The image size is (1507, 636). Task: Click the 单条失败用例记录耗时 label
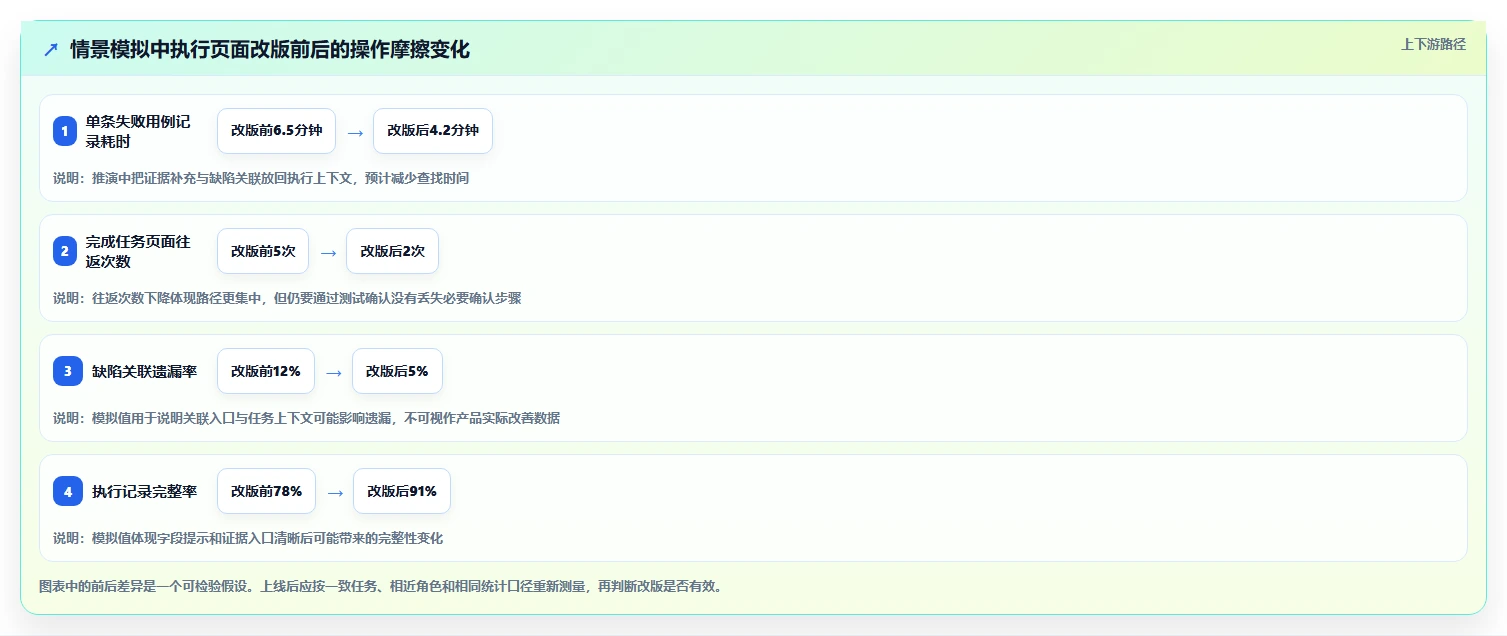138,131
